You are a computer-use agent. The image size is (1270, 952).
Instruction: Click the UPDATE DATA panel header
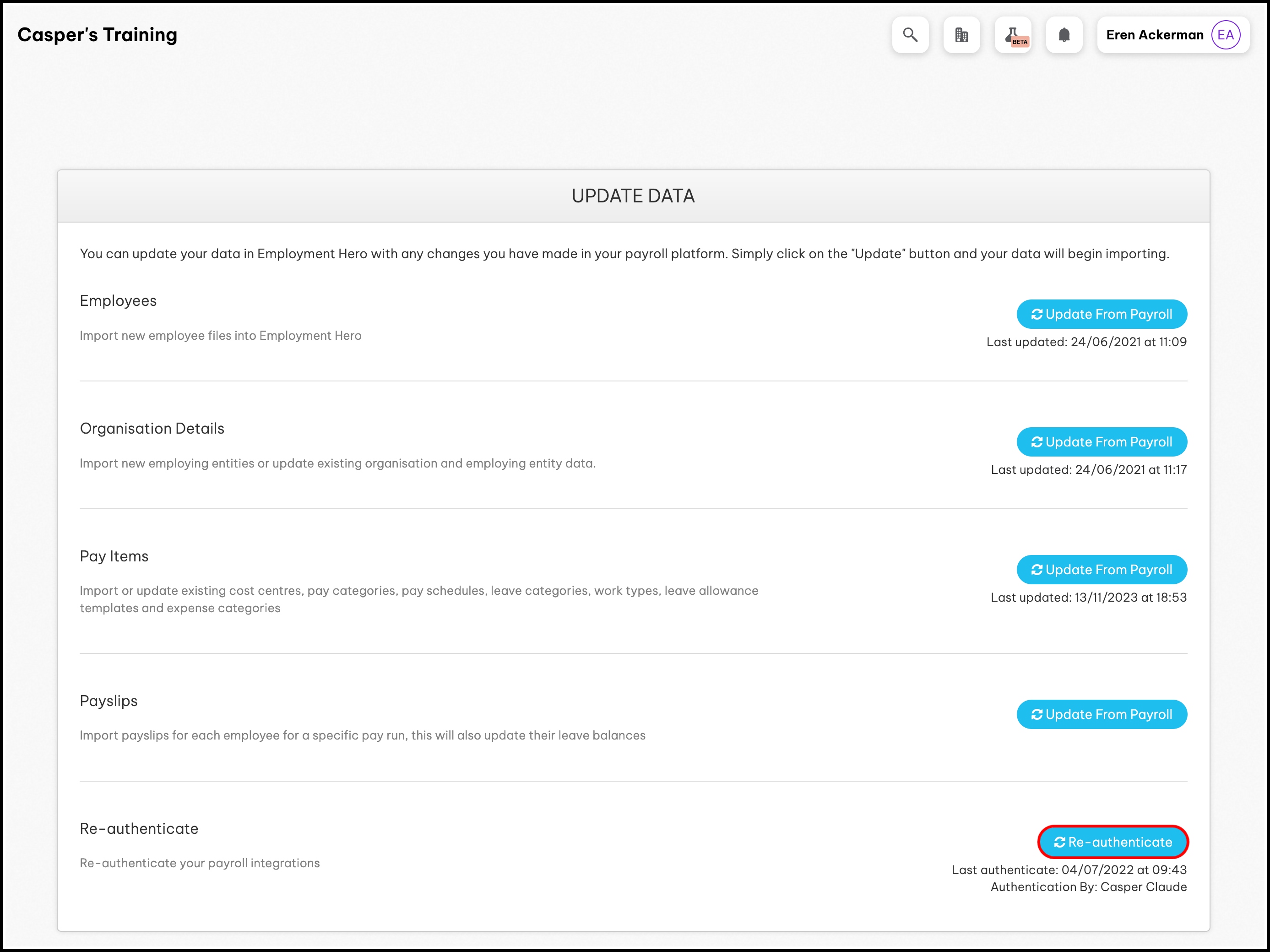tap(633, 196)
